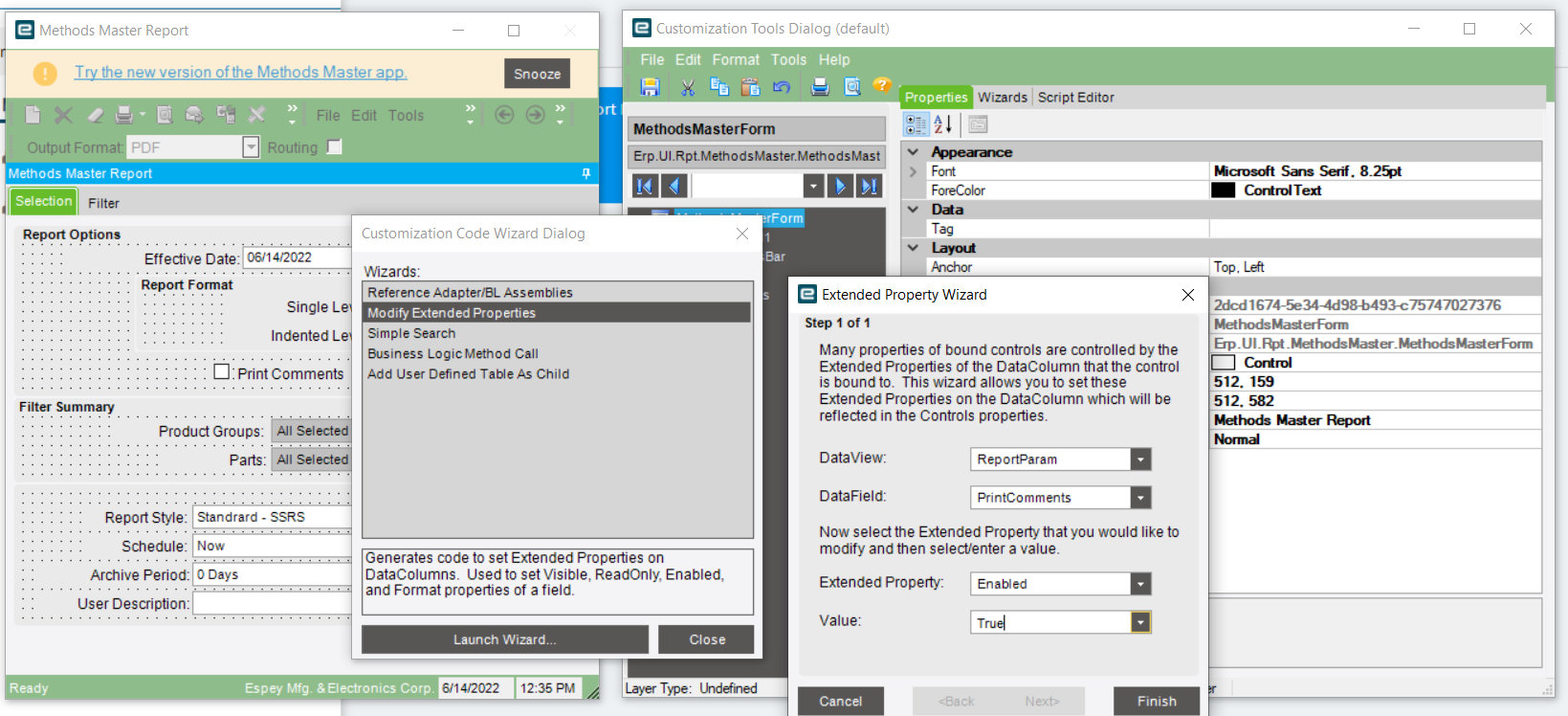Image resolution: width=1568 pixels, height=716 pixels.
Task: Click the Effective Date input field
Action: tap(298, 257)
